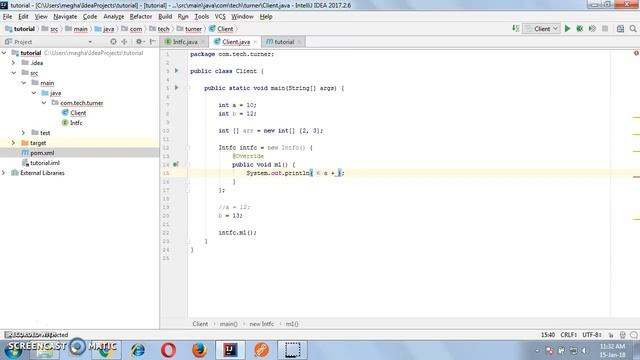
Task: Expand the test folder
Action: coord(23,133)
